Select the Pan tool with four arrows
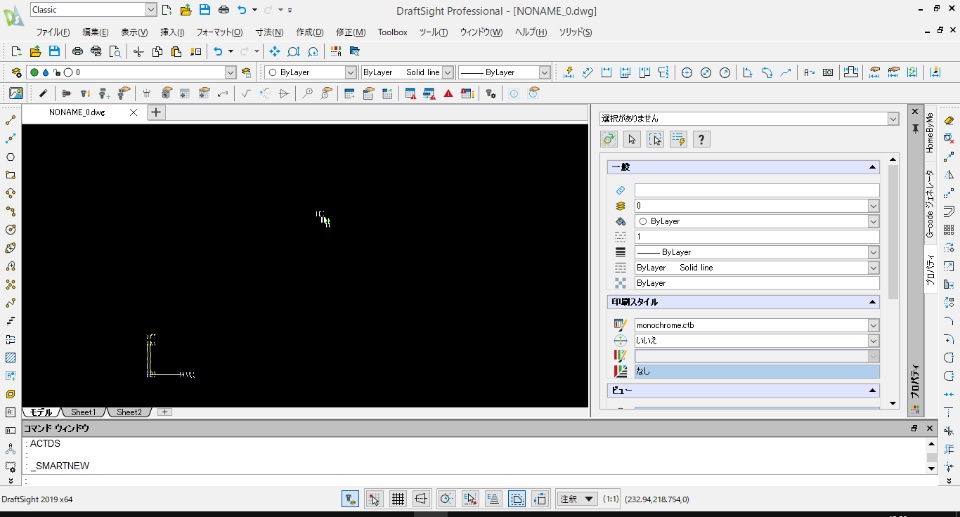This screenshot has height=517, width=960. pos(274,51)
